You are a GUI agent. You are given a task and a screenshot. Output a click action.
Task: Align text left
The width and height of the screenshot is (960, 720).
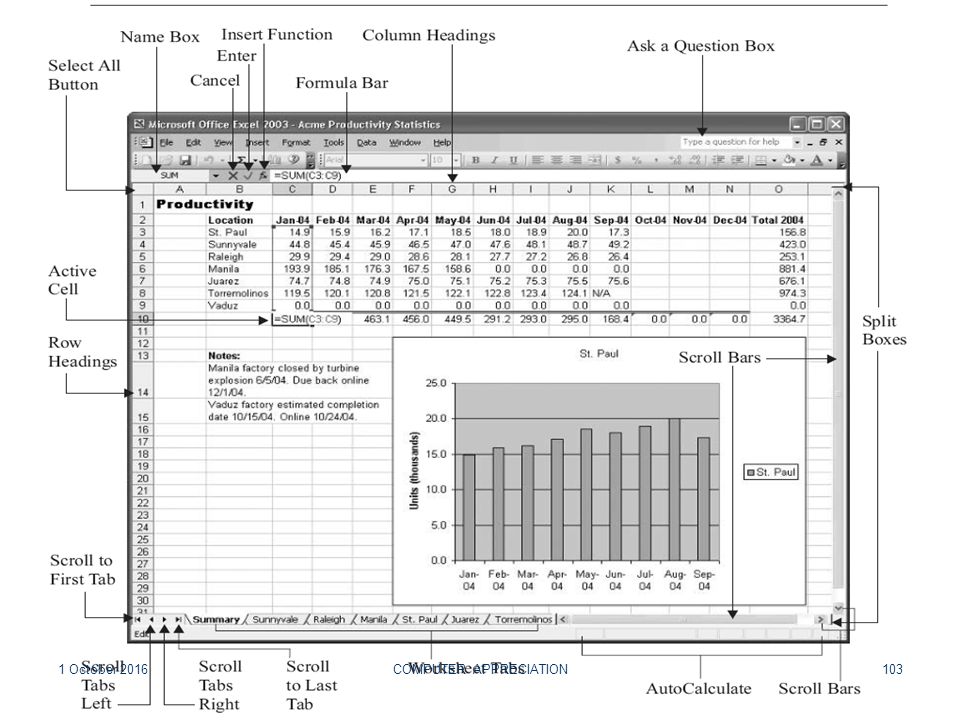click(x=537, y=160)
